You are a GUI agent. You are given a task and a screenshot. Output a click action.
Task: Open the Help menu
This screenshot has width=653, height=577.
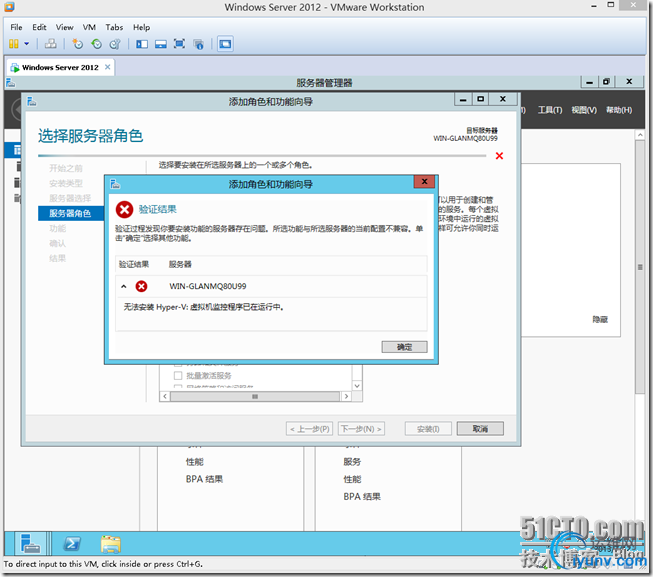(x=142, y=27)
